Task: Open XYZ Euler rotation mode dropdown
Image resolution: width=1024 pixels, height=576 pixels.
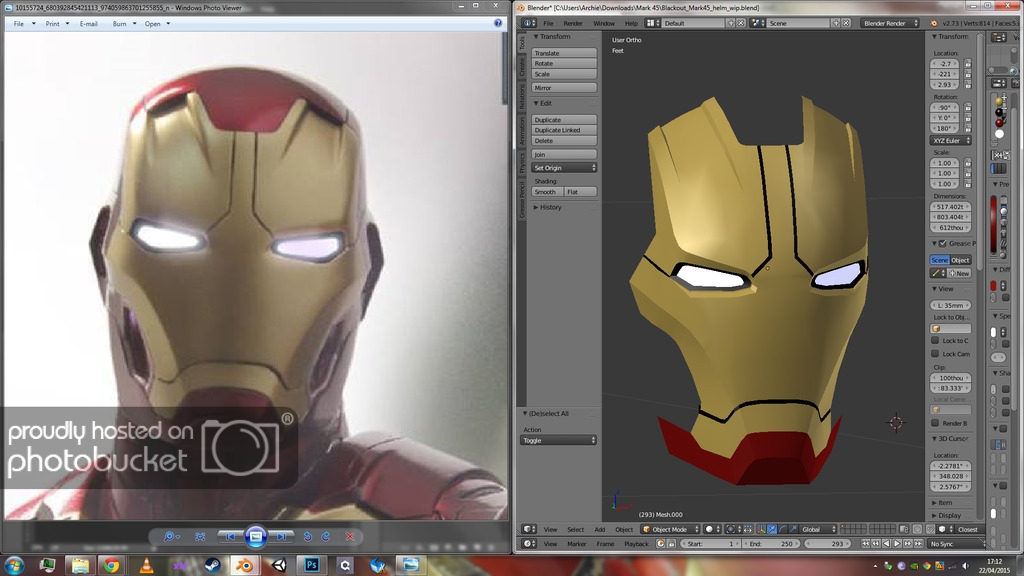Action: pyautogui.click(x=950, y=140)
